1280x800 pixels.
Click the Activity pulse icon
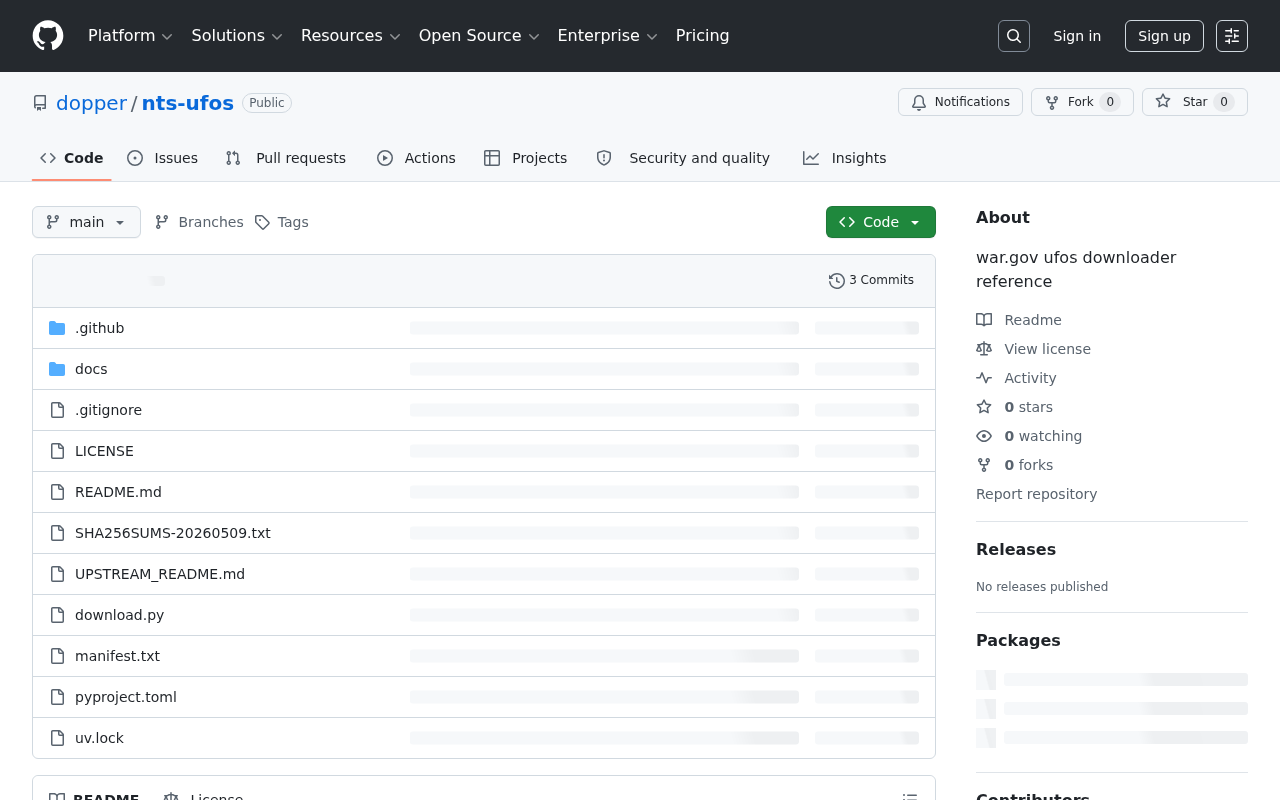(x=984, y=378)
